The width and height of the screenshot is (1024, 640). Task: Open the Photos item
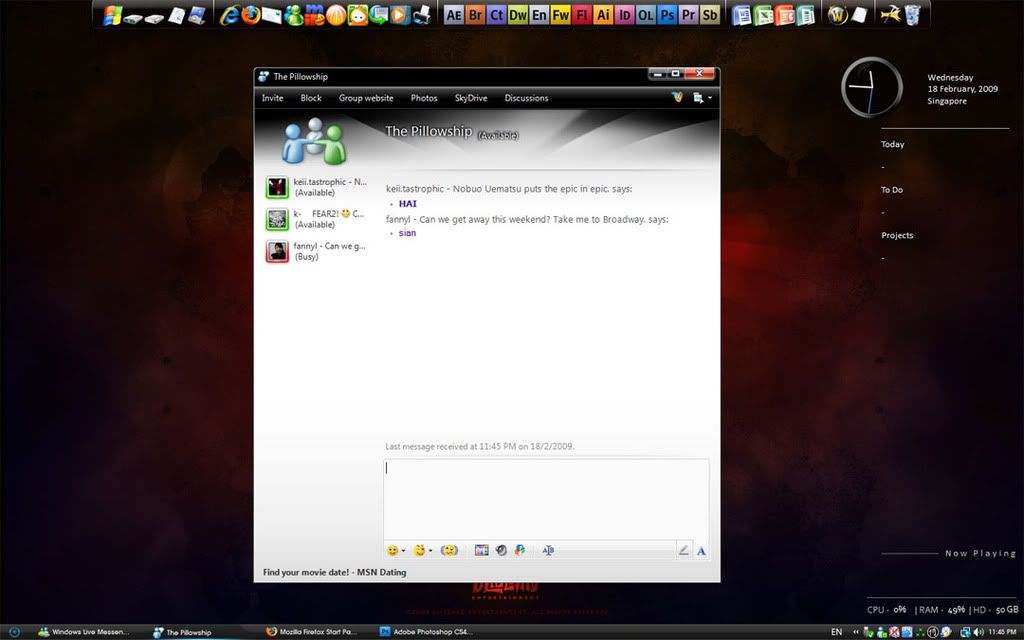[424, 98]
